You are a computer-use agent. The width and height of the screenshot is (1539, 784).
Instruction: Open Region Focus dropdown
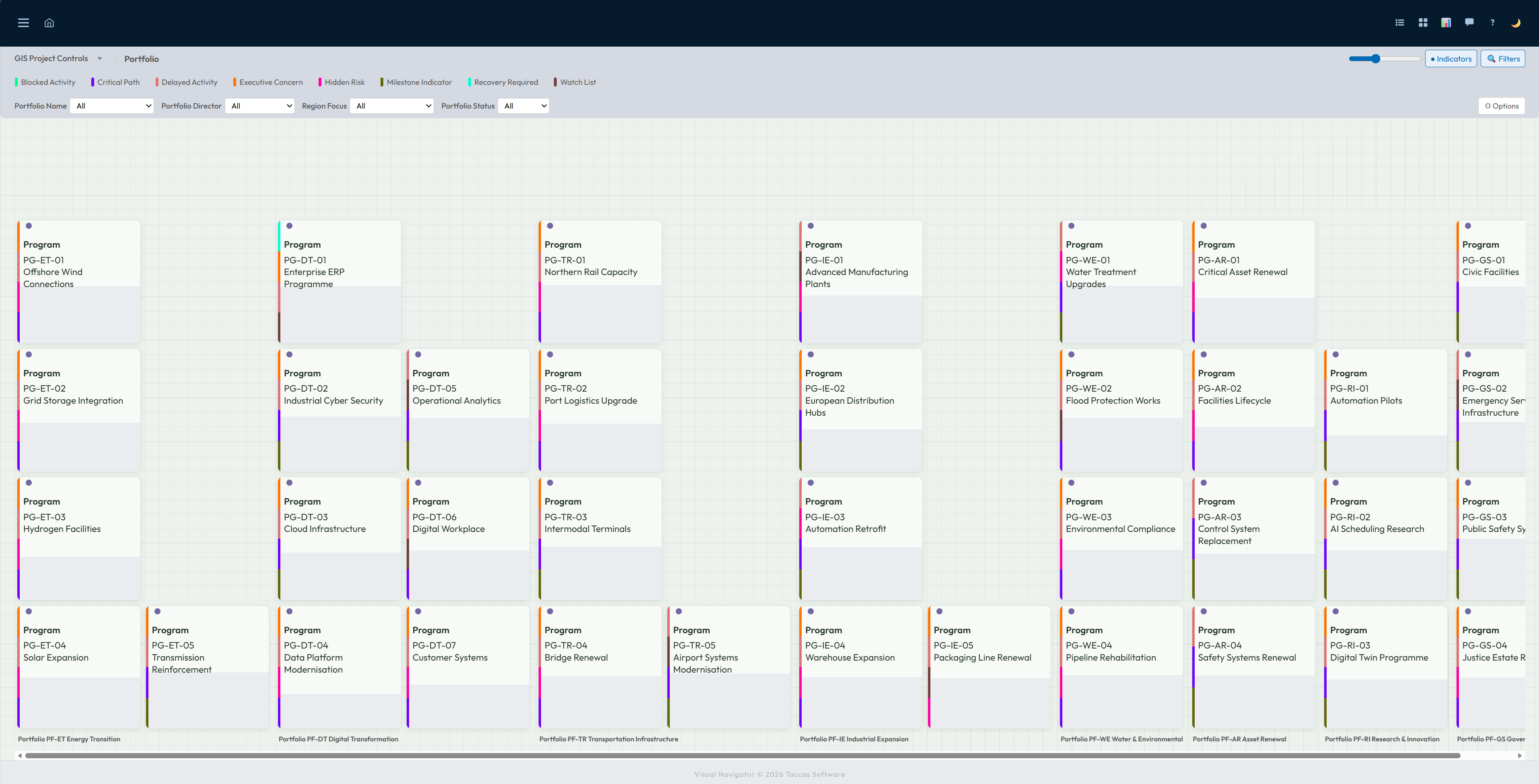pos(392,106)
